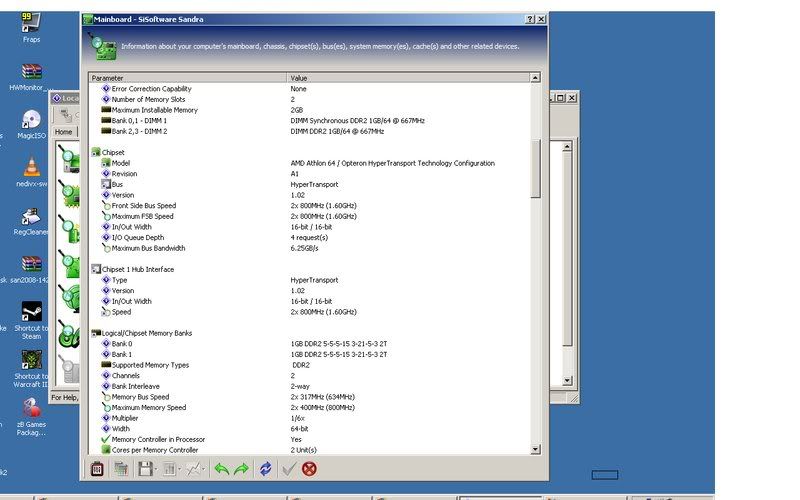Click the grey checkmark OK icon
The image size is (800, 500).
pos(289,468)
